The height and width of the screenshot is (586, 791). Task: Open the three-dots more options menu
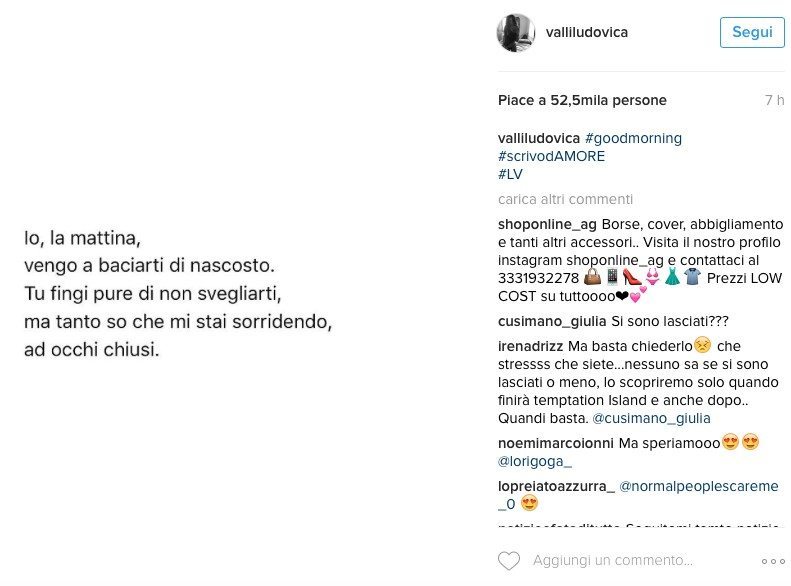[773, 561]
